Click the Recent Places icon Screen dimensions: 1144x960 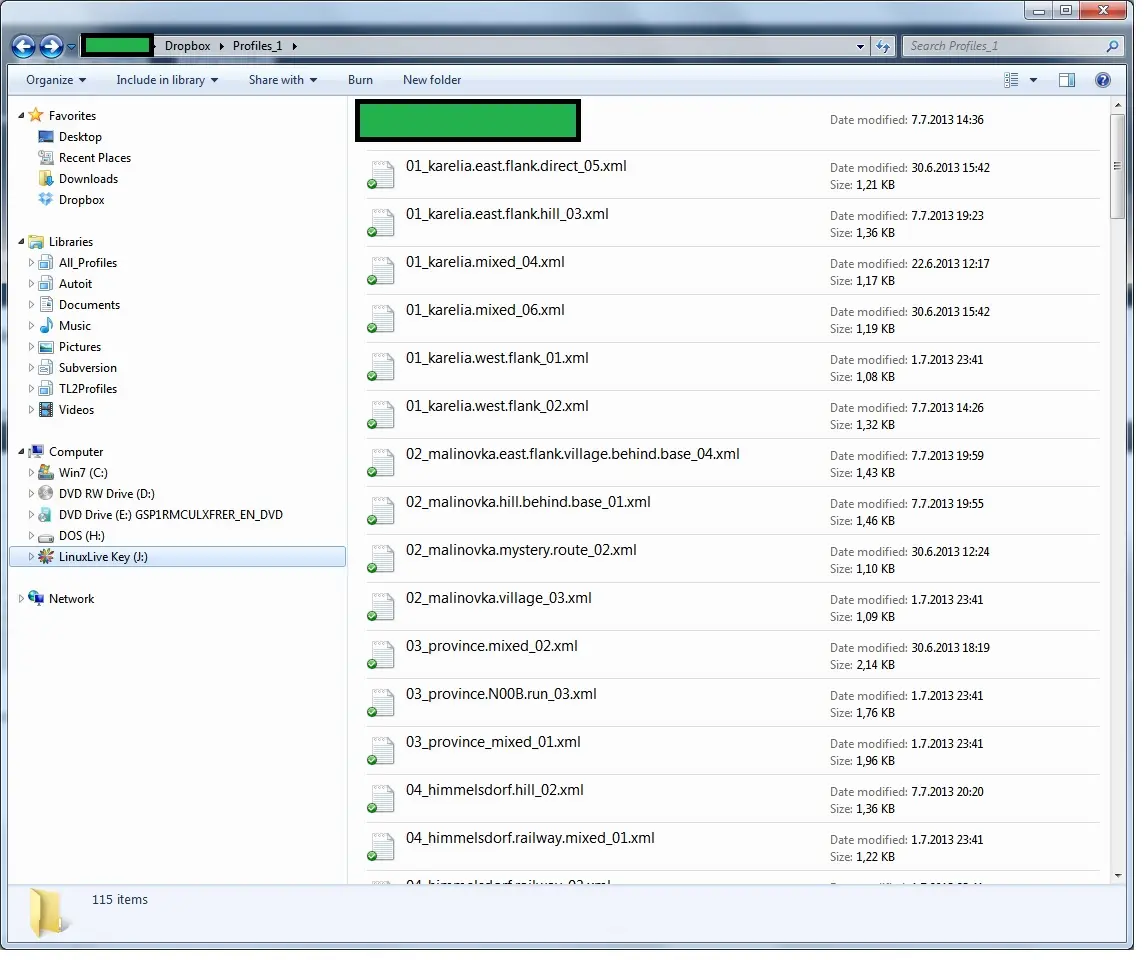tap(46, 158)
